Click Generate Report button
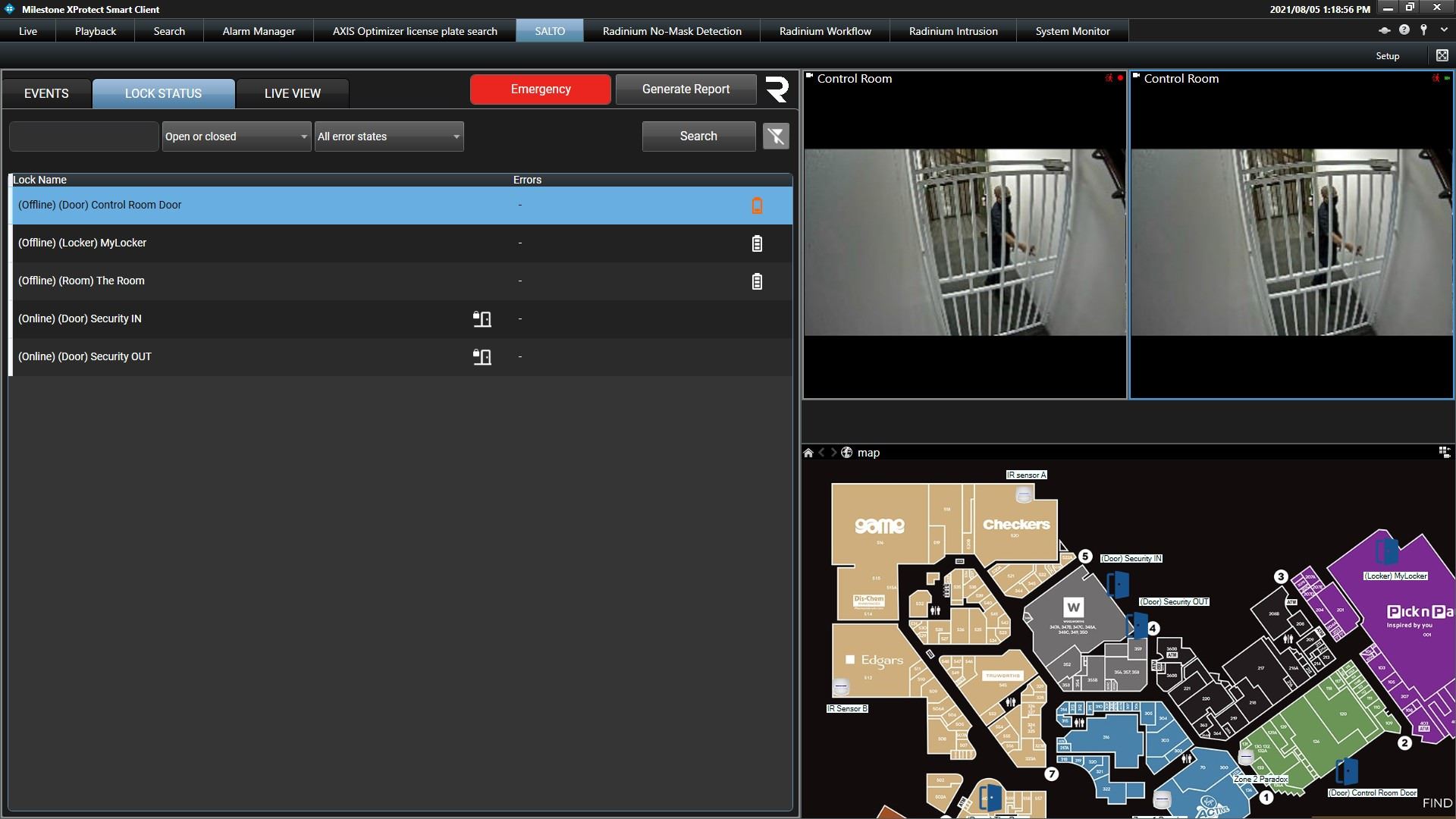This screenshot has height=819, width=1456. [x=686, y=88]
